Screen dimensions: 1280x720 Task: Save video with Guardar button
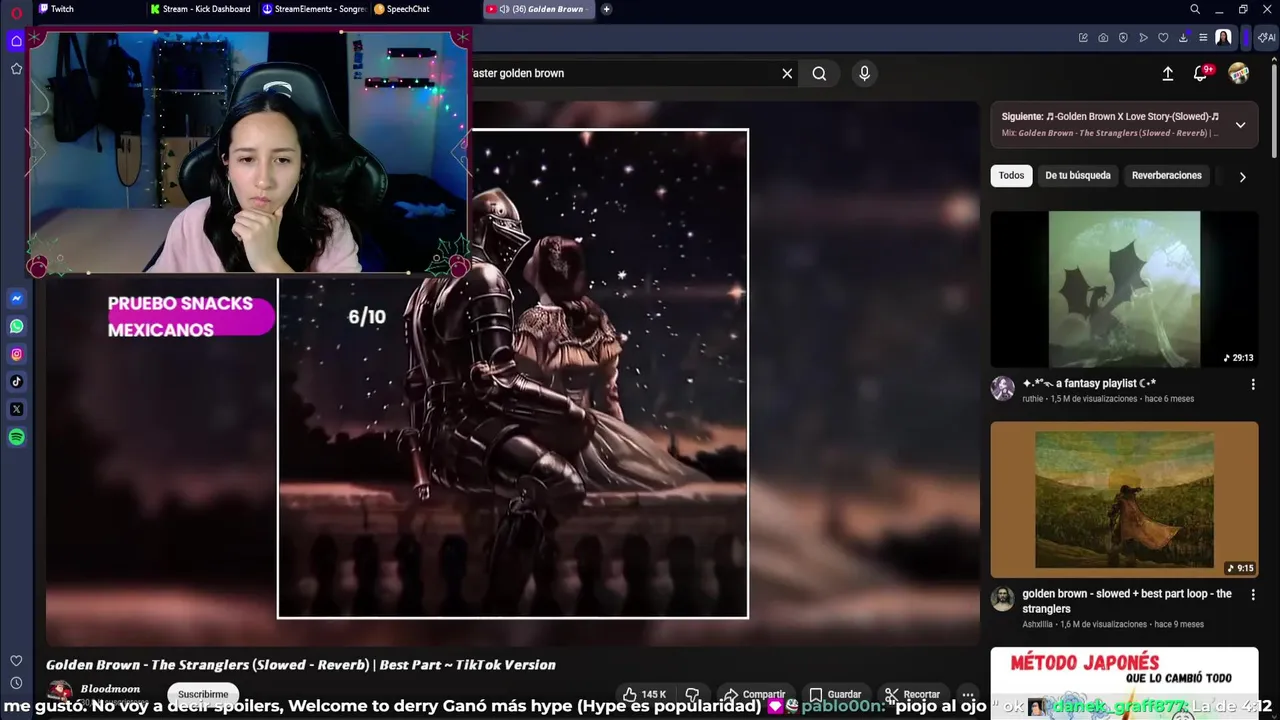pyautogui.click(x=835, y=694)
